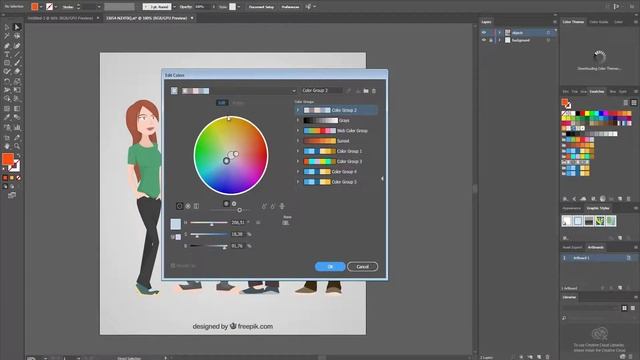Display color bars view in Edit Colors
640x360 pixels.
pos(196,206)
